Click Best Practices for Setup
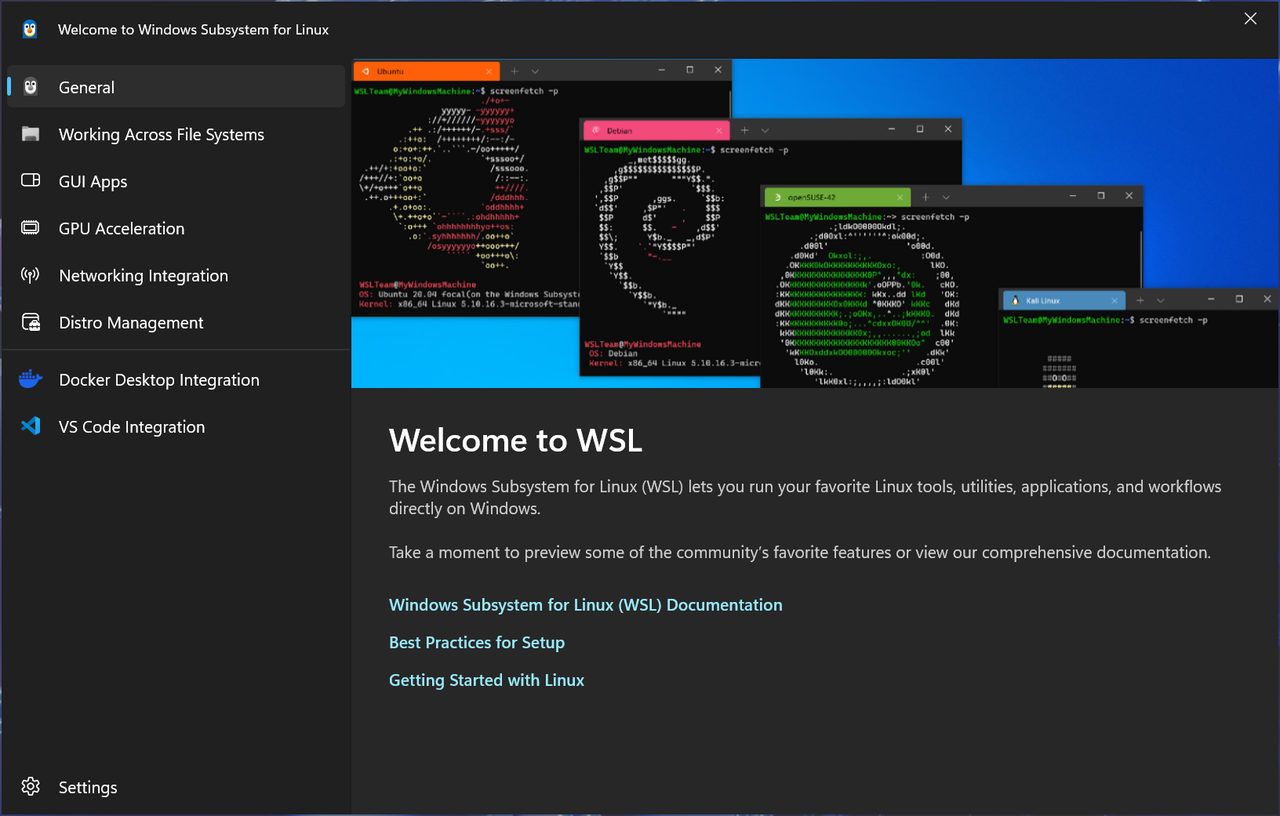 [477, 642]
